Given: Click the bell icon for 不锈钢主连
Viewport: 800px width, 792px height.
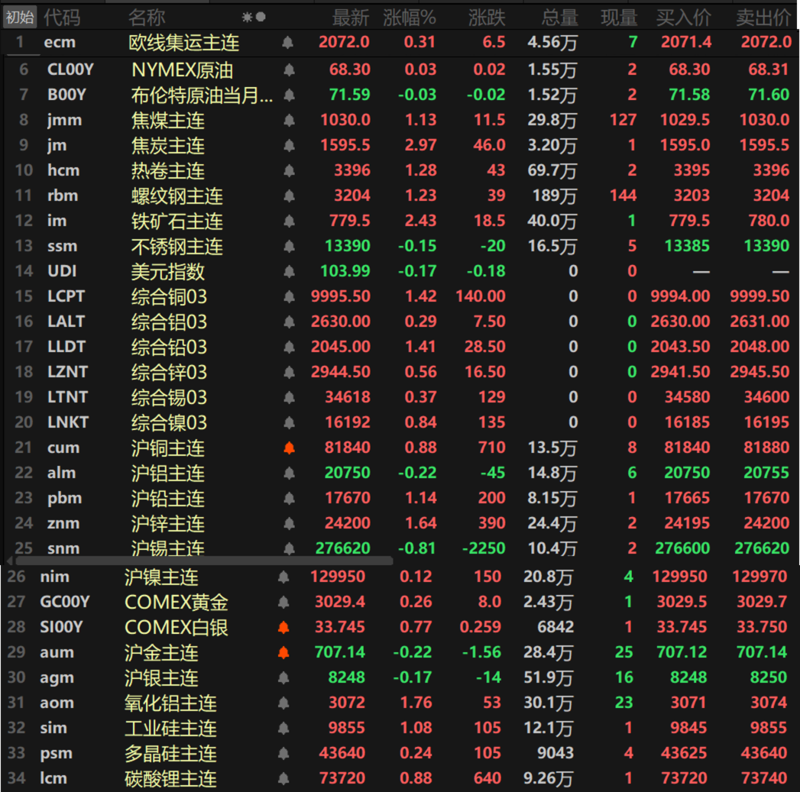Looking at the screenshot, I should click(x=289, y=246).
